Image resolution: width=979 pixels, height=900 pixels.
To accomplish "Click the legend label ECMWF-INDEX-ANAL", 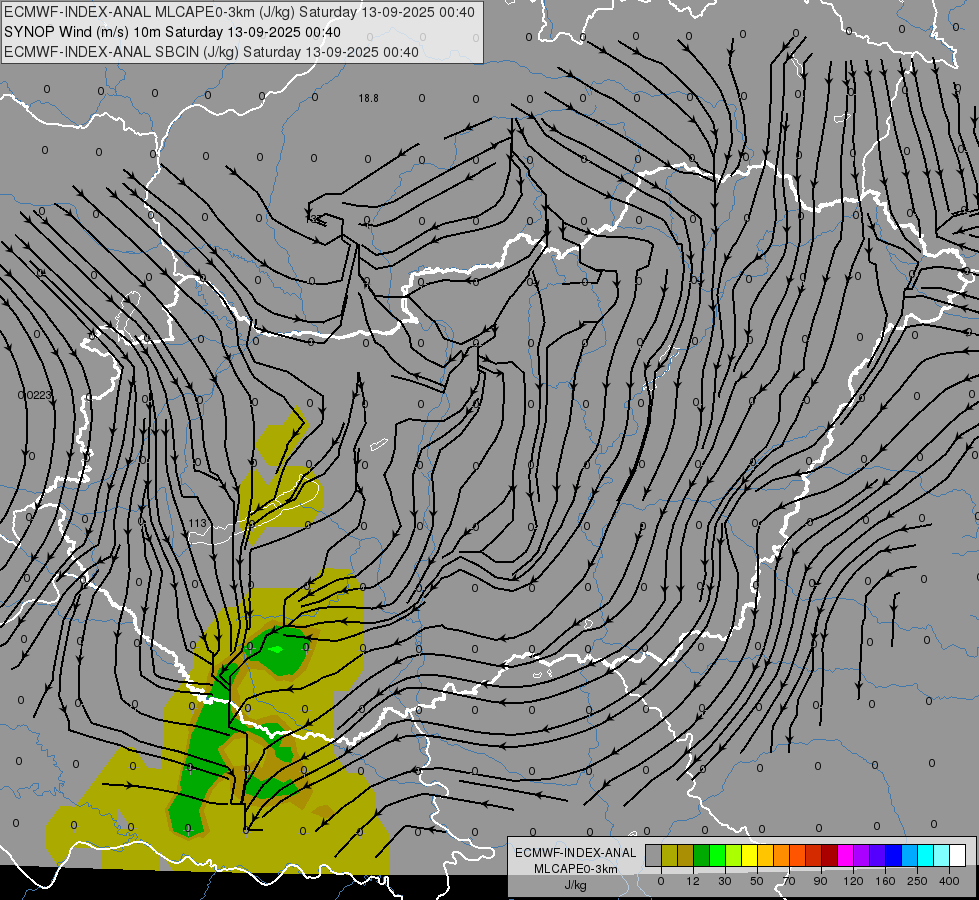I will click(575, 853).
